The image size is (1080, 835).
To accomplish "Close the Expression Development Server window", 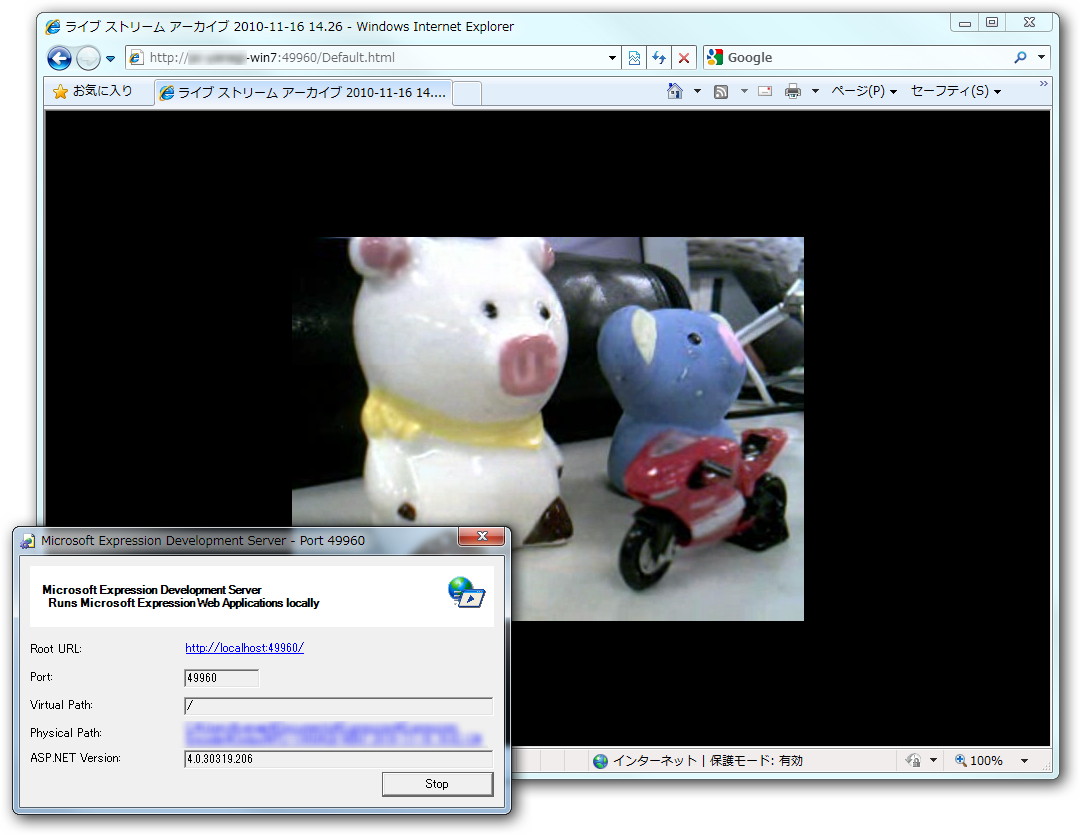I will pos(482,537).
